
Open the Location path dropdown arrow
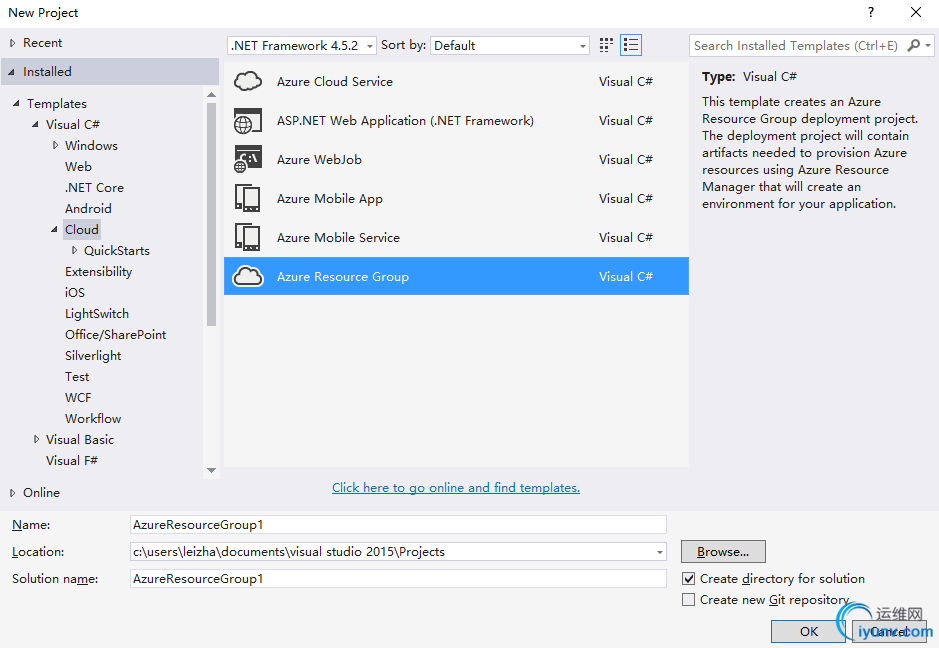point(659,552)
